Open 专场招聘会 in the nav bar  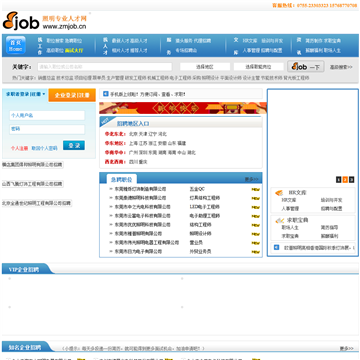pos(186,51)
